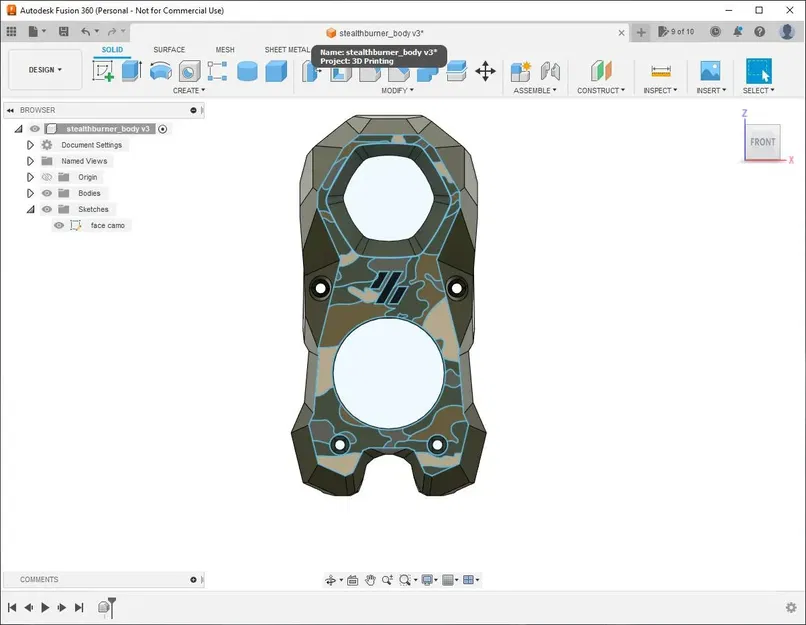The image size is (806, 625).
Task: Click the 9 of 10 document counter
Action: (676, 32)
